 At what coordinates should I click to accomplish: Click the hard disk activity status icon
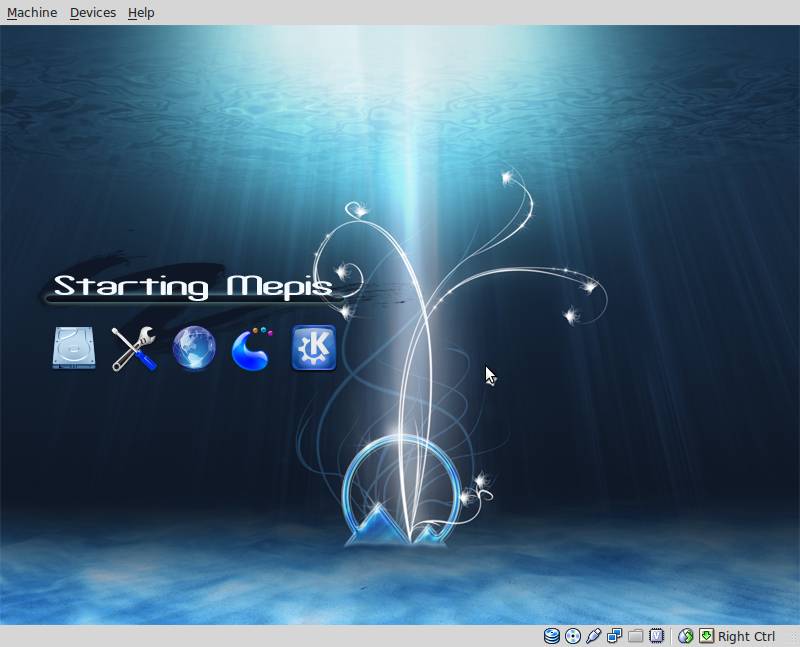(552, 636)
